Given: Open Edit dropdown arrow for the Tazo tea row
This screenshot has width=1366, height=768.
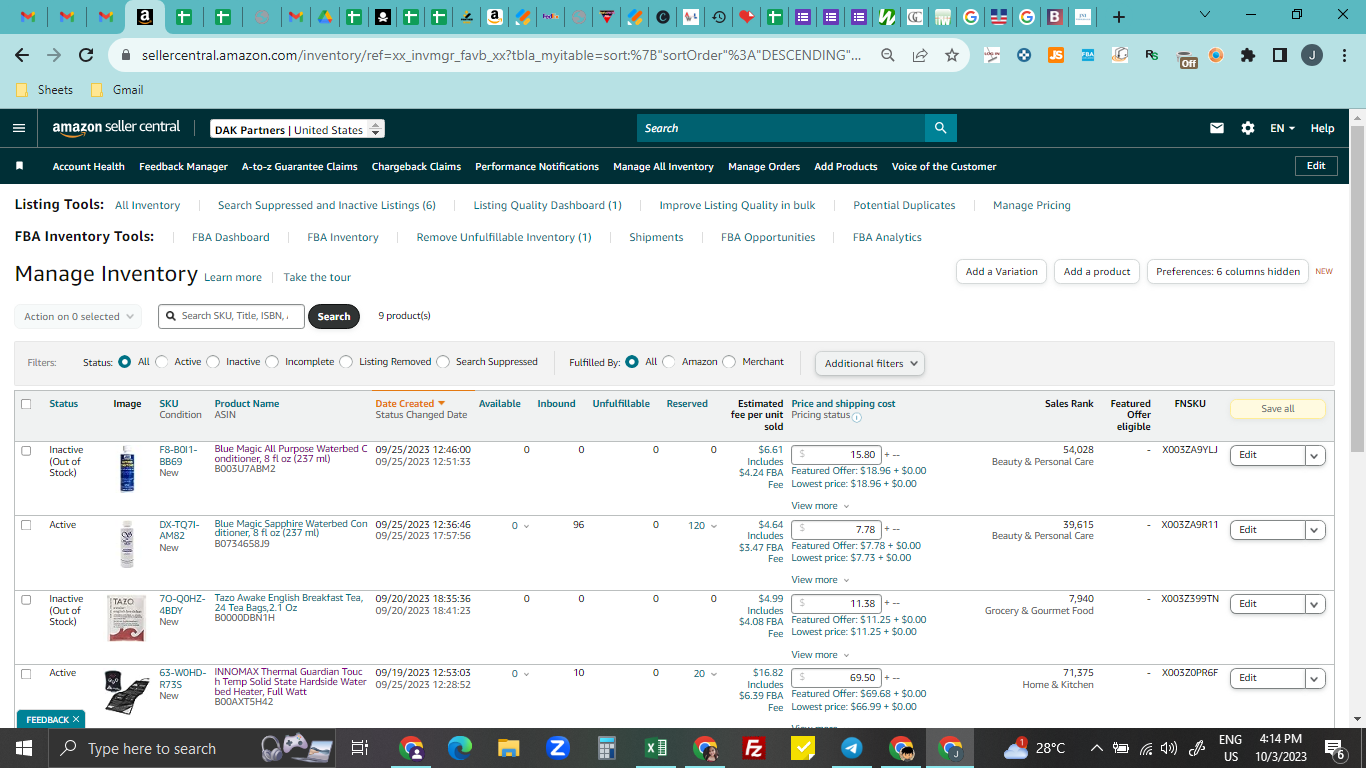Looking at the screenshot, I should (x=1315, y=604).
